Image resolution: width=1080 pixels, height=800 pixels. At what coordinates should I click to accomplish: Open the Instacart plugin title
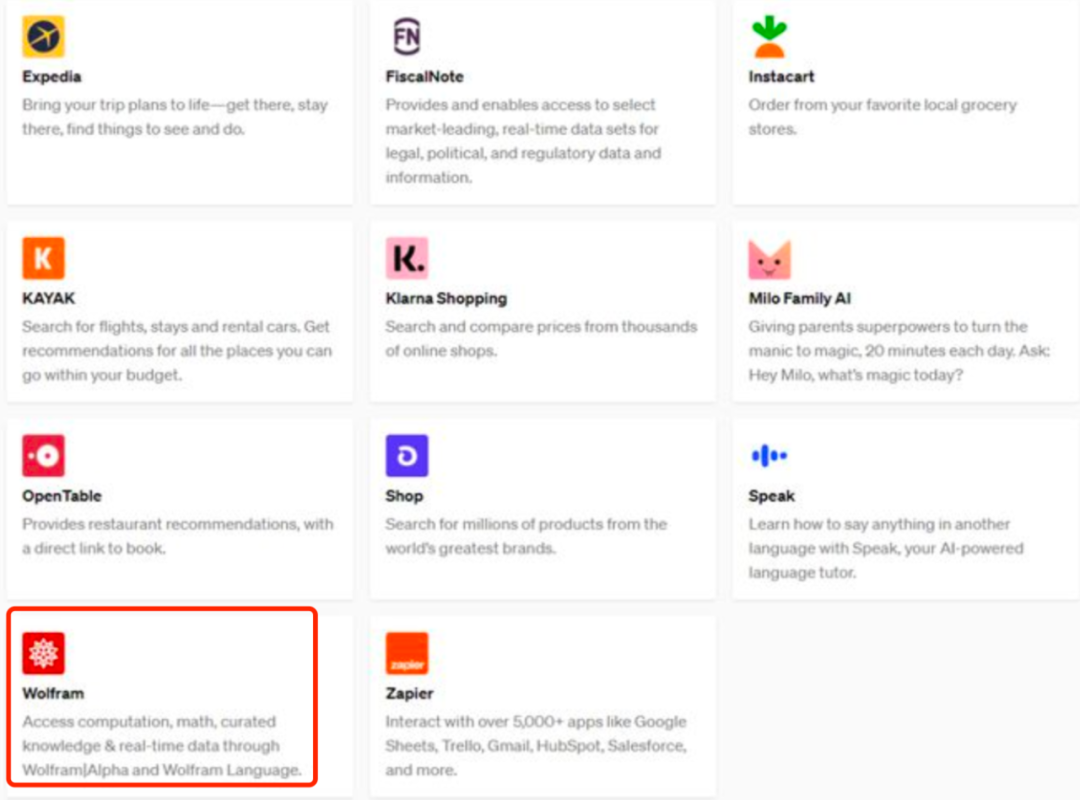coord(781,76)
